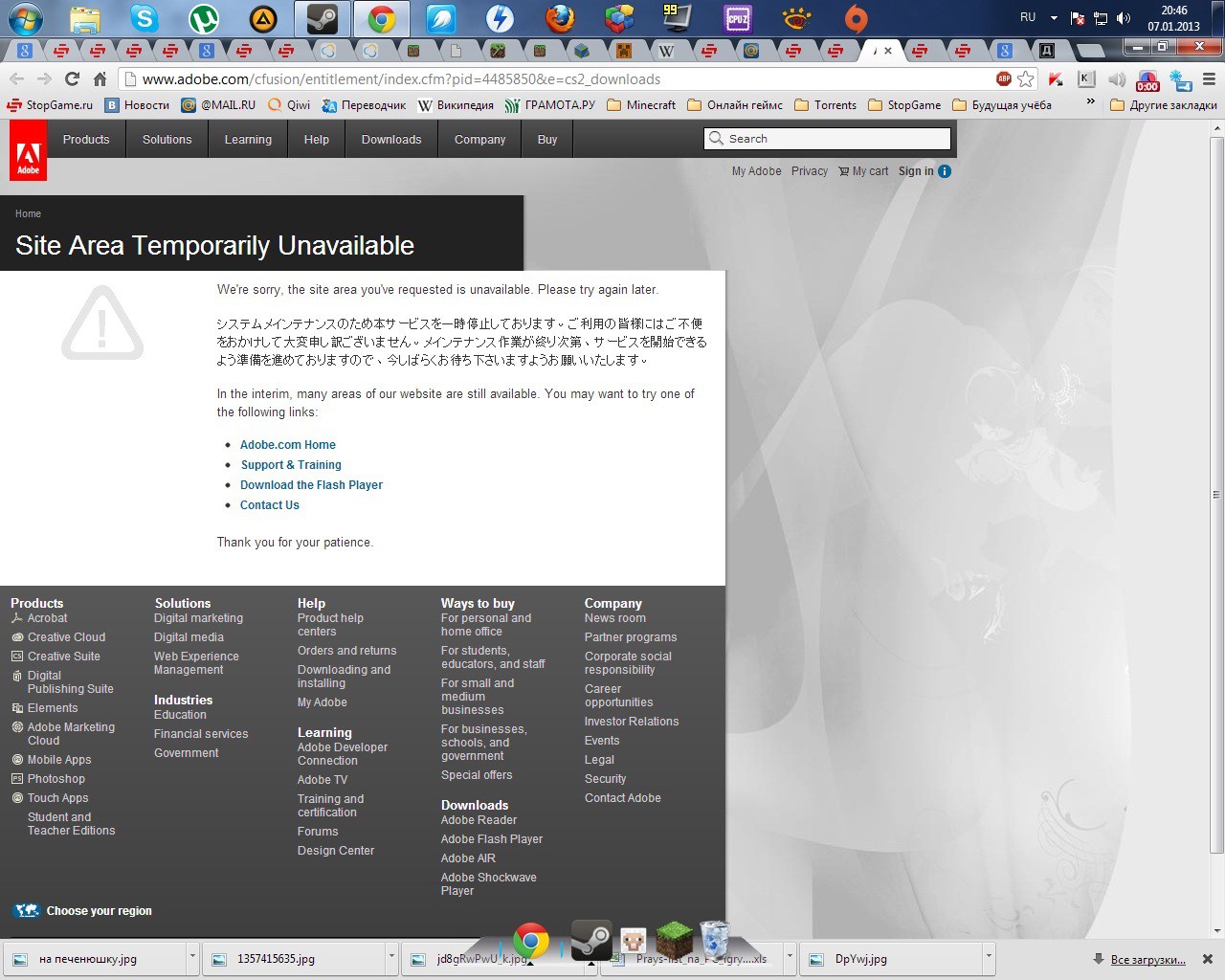This screenshot has width=1225, height=980.
Task: Expand the bookmarks bar overflow chevron
Action: 1090,102
